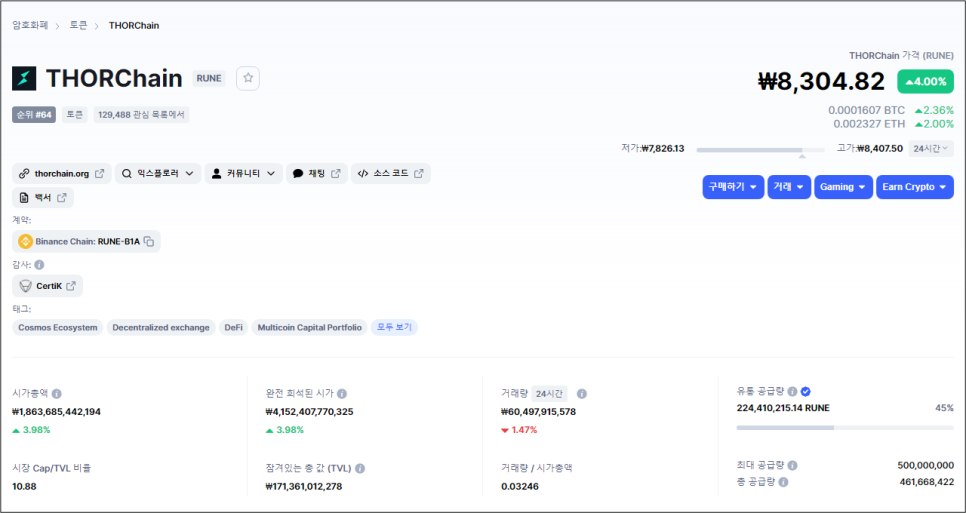Click the ₩8,304.82 price value
The height and width of the screenshot is (513, 966).
[821, 81]
